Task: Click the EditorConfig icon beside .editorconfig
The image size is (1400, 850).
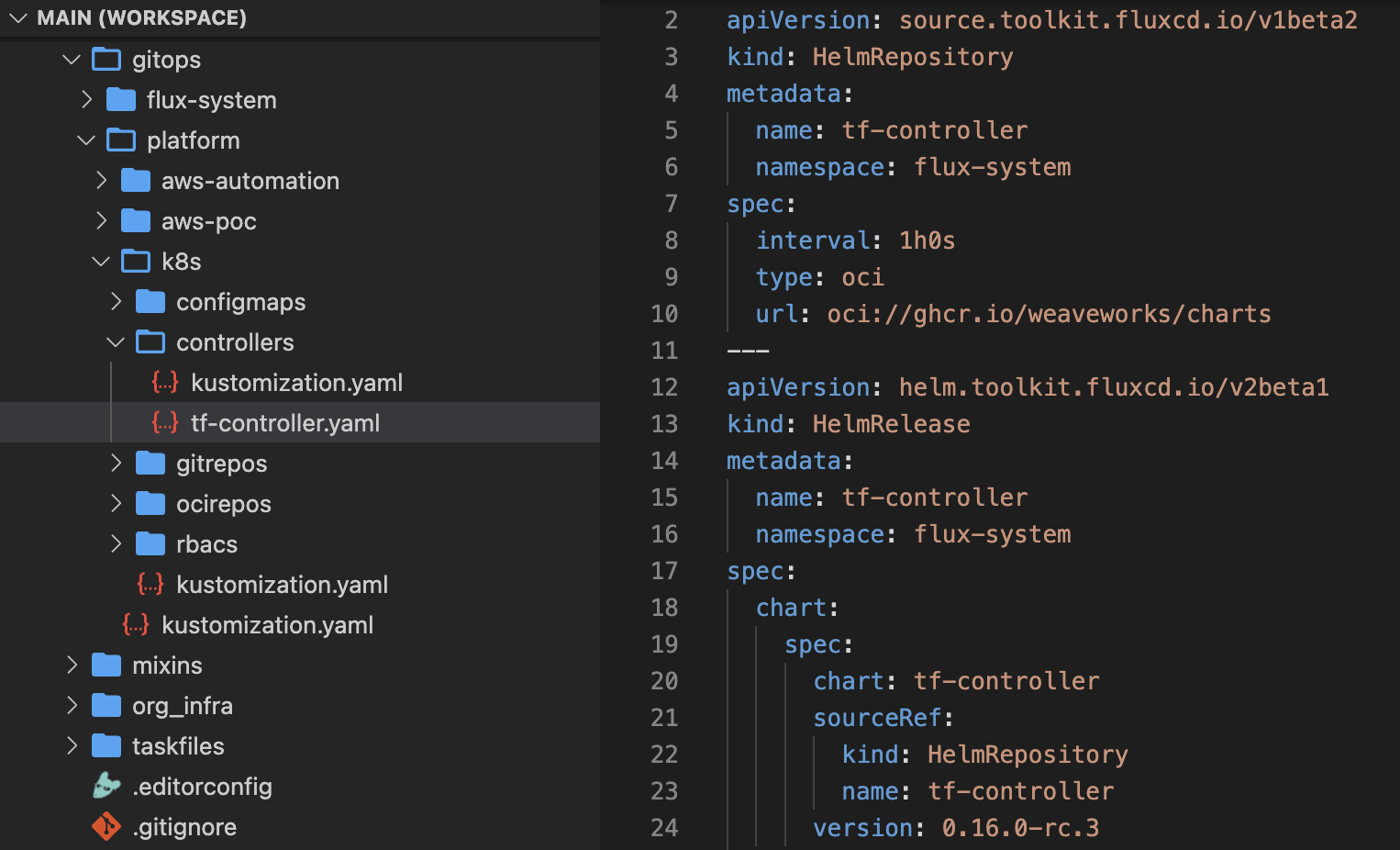Action: click(106, 786)
